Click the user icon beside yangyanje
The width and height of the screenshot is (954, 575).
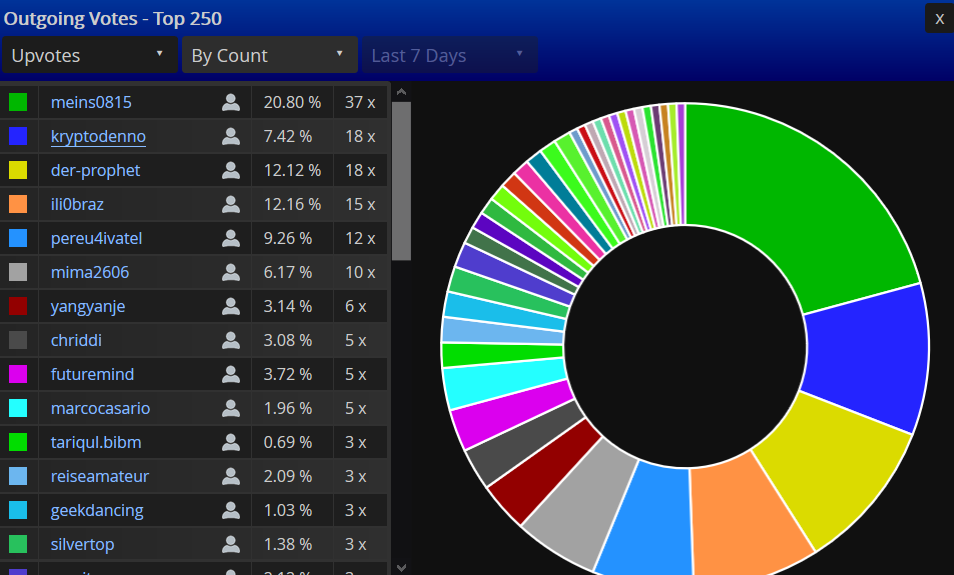pos(231,306)
